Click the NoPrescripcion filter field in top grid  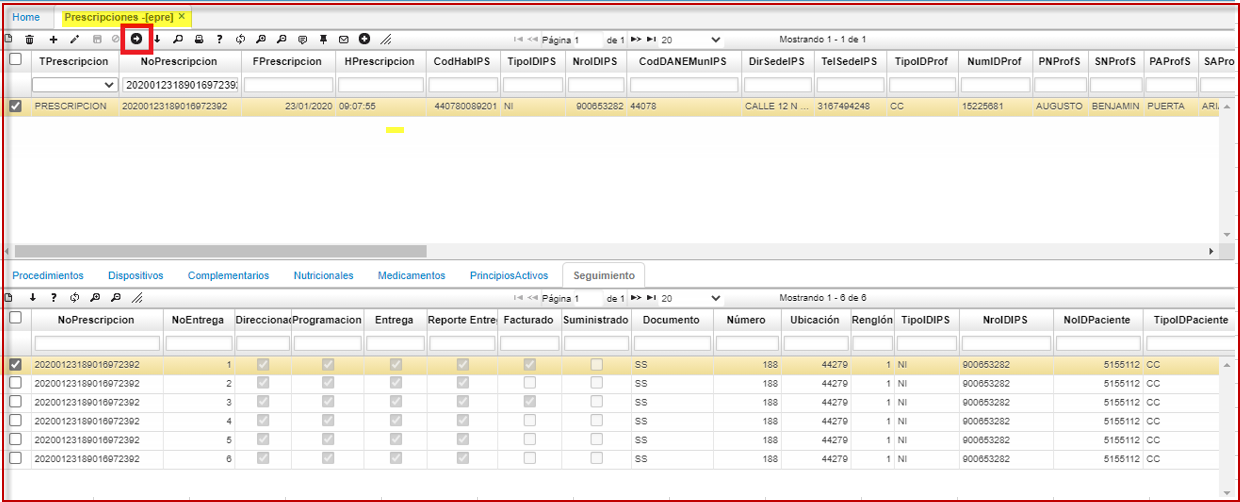tap(179, 86)
